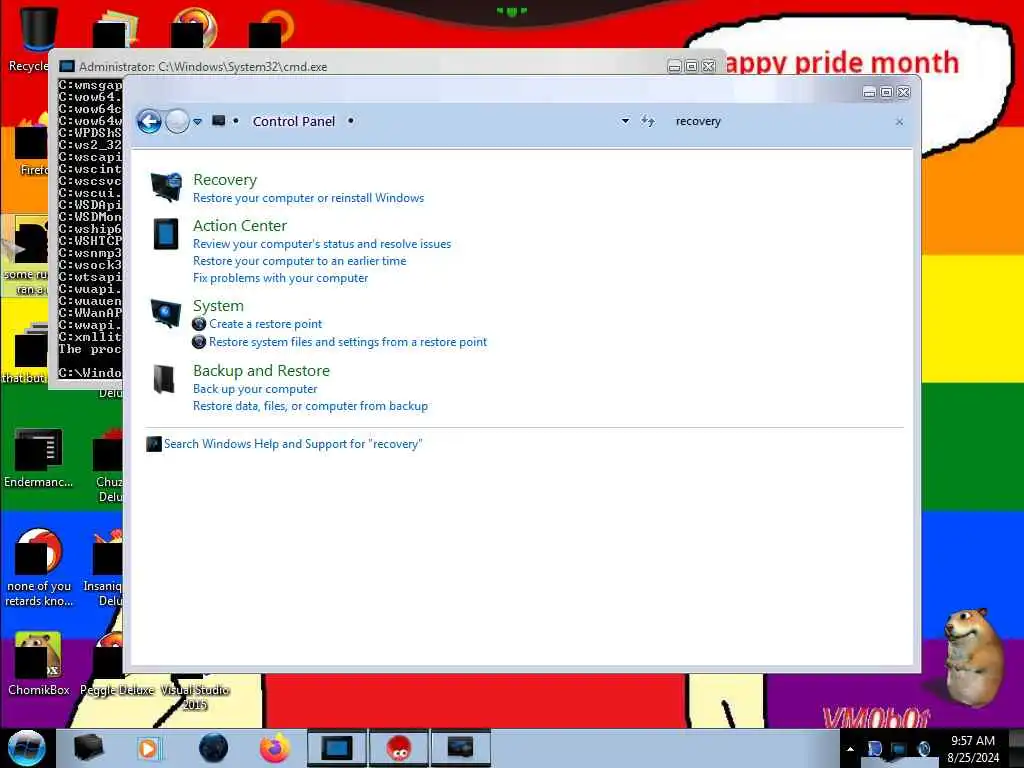
Task: Click the help icon beside Search Windows Help
Action: (154, 444)
